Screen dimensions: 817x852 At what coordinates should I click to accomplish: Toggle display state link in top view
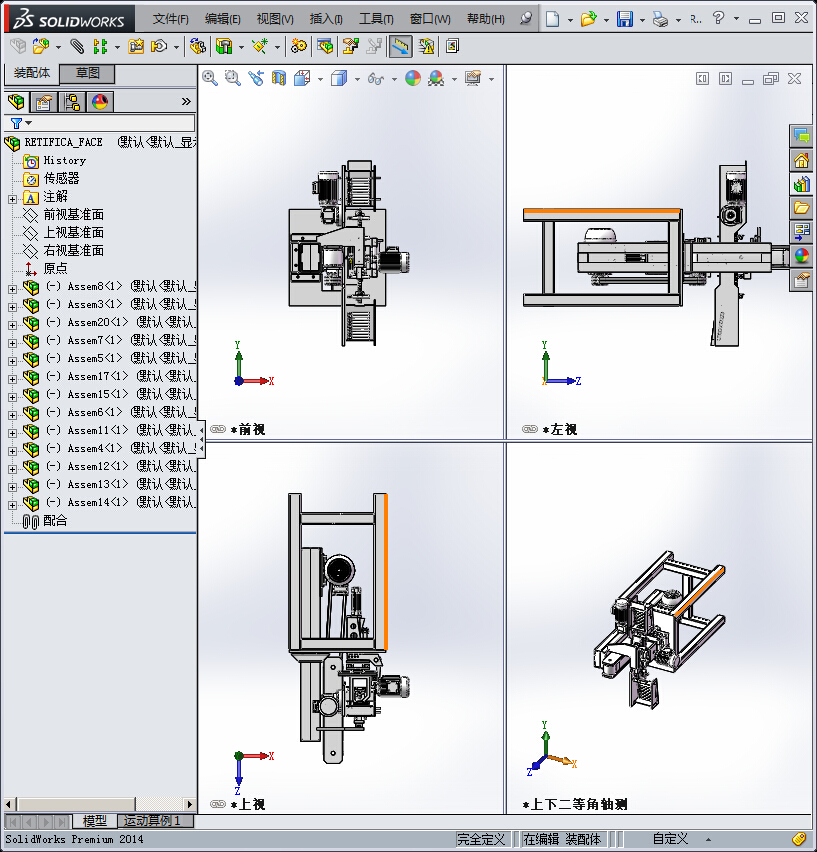(218, 804)
